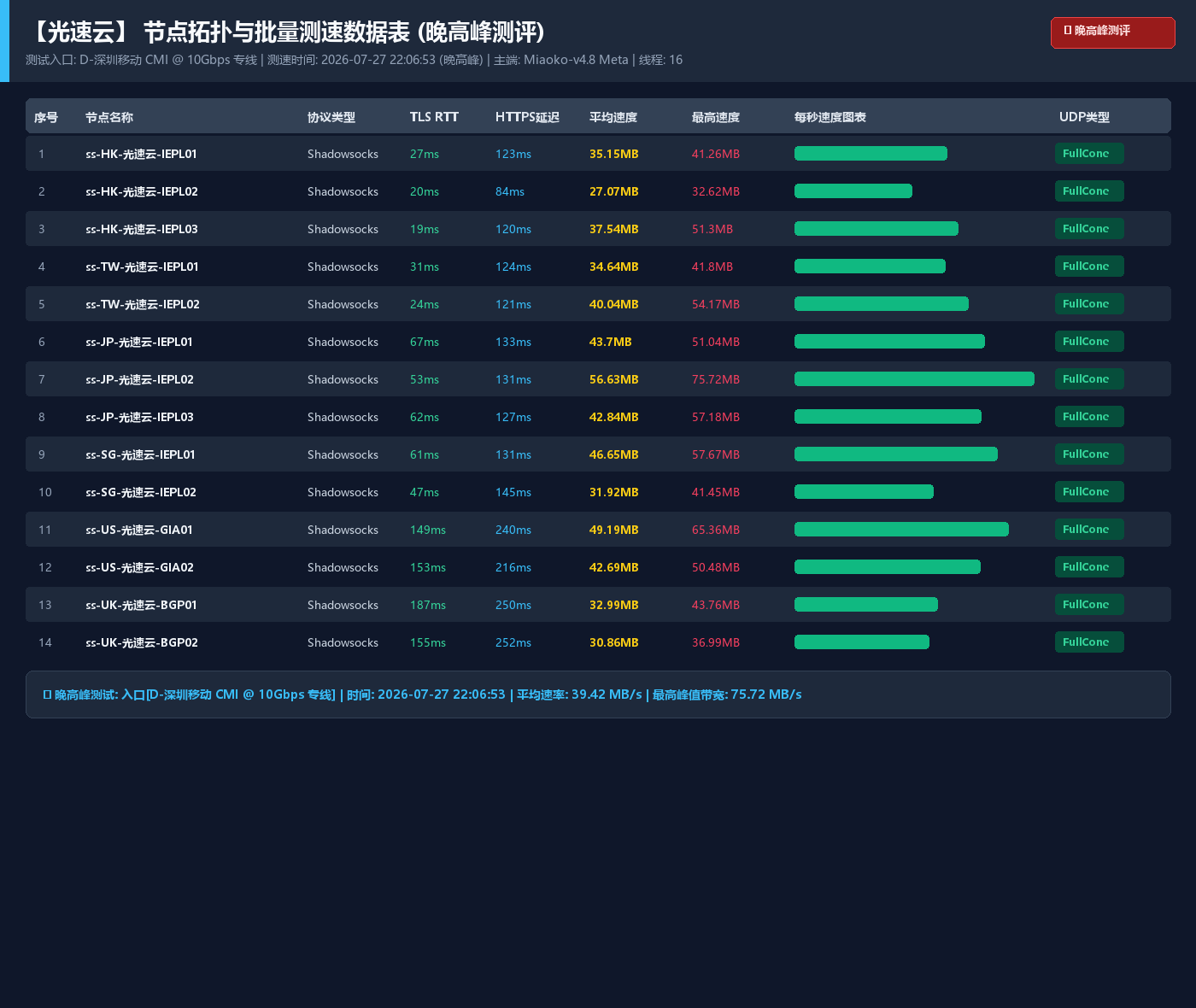Click the FullCone badge for ss-UK-光速云-BGP01
The width and height of the screenshot is (1196, 1008).
coord(1089,605)
